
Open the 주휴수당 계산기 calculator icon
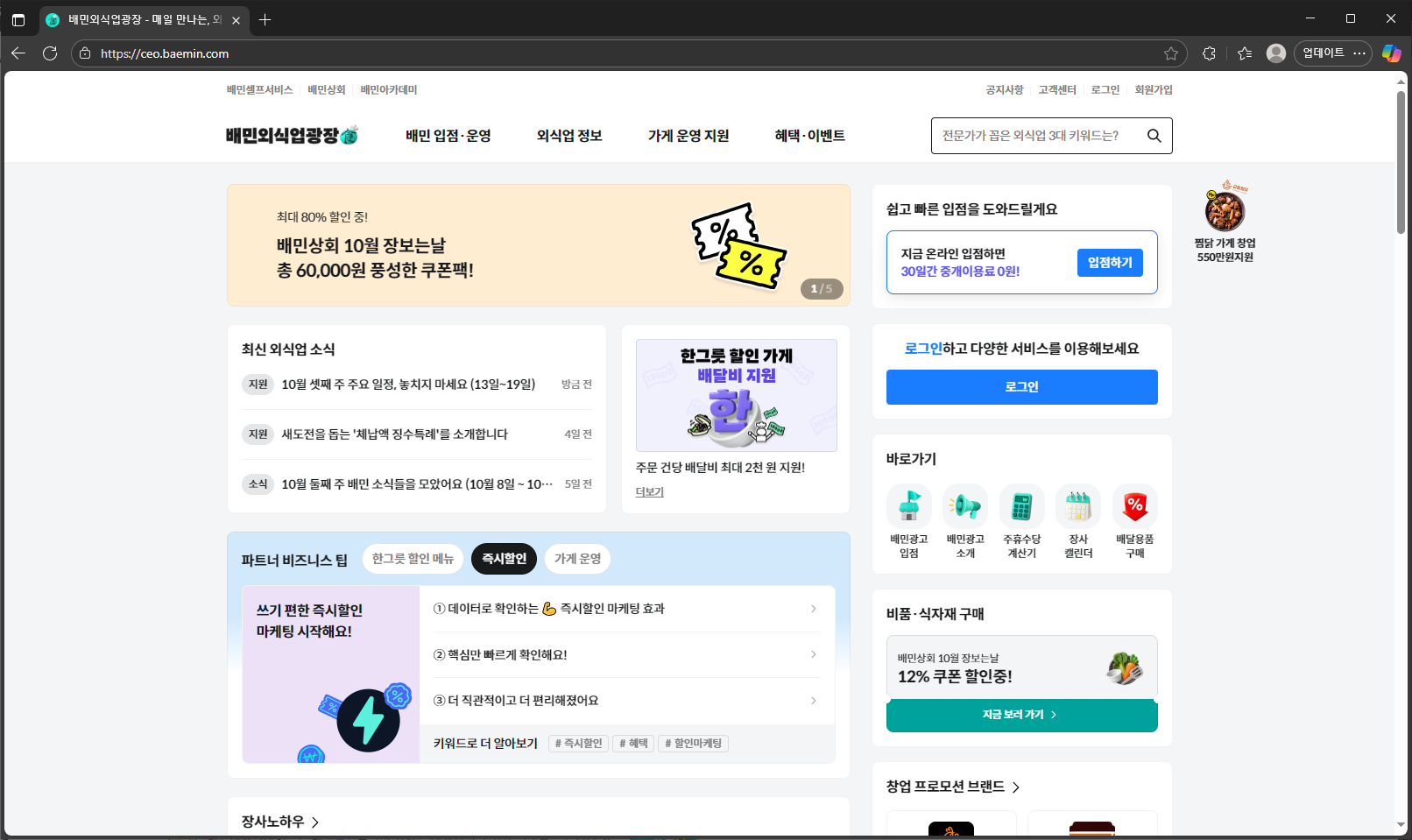[1021, 506]
